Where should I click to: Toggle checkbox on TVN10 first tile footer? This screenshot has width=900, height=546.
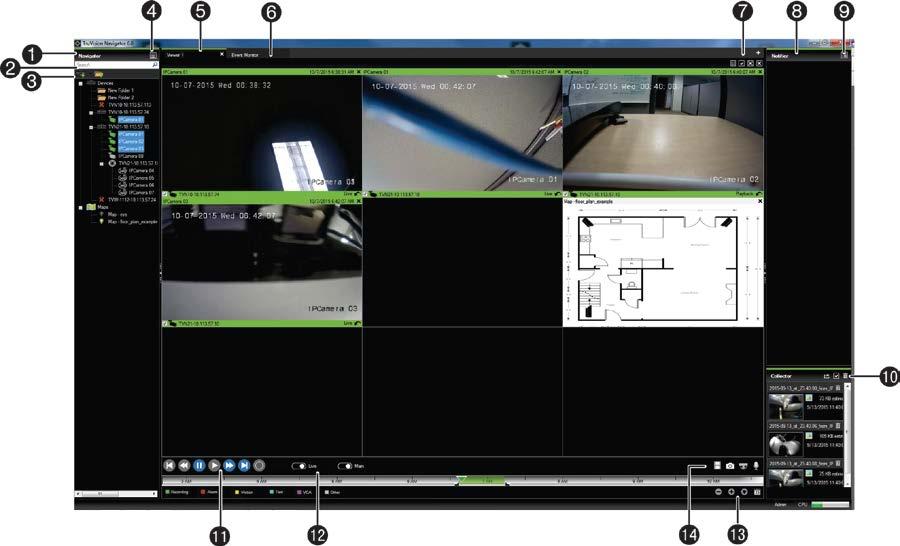click(165, 195)
